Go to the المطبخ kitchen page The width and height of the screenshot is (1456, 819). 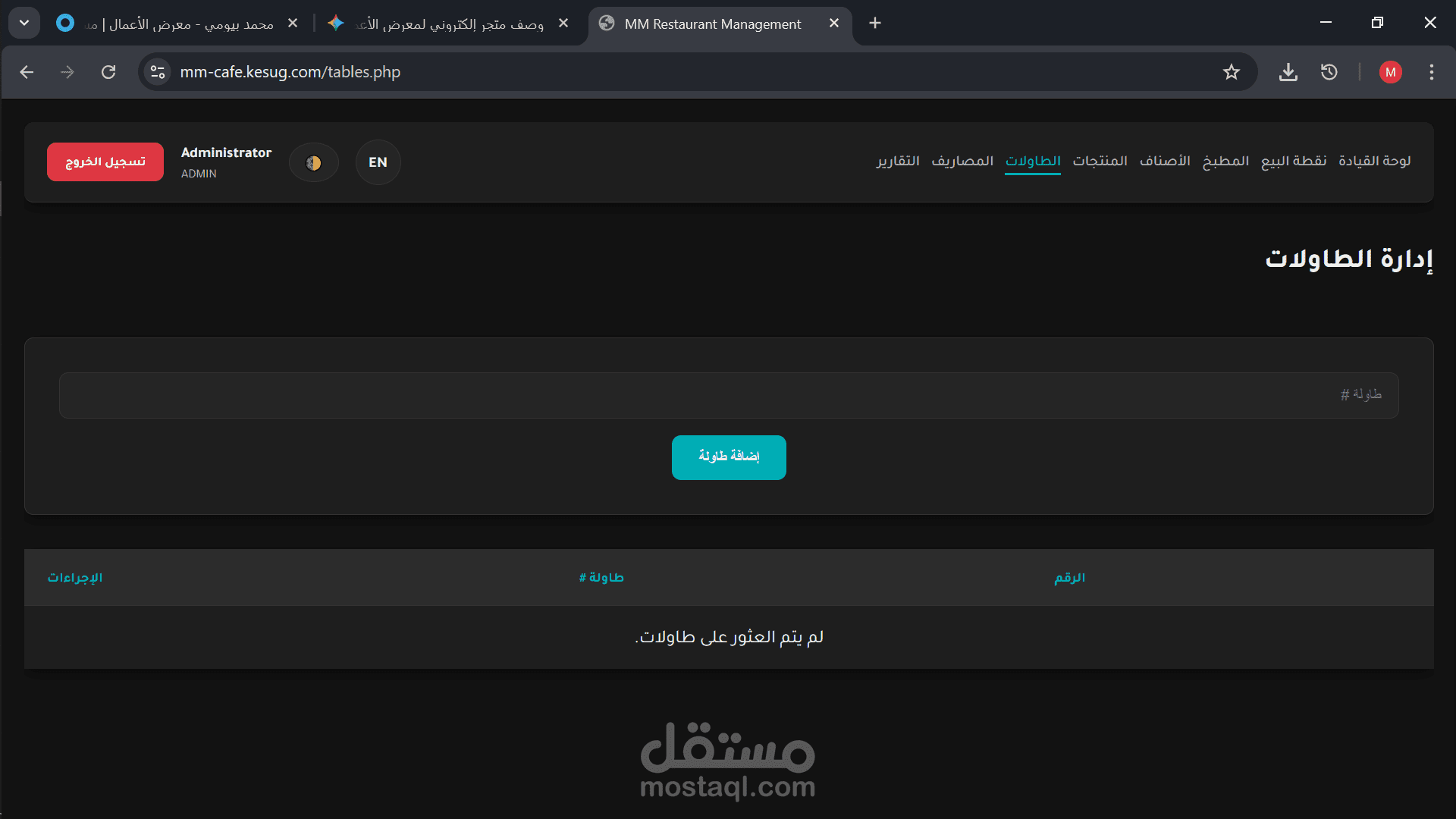tap(1225, 161)
